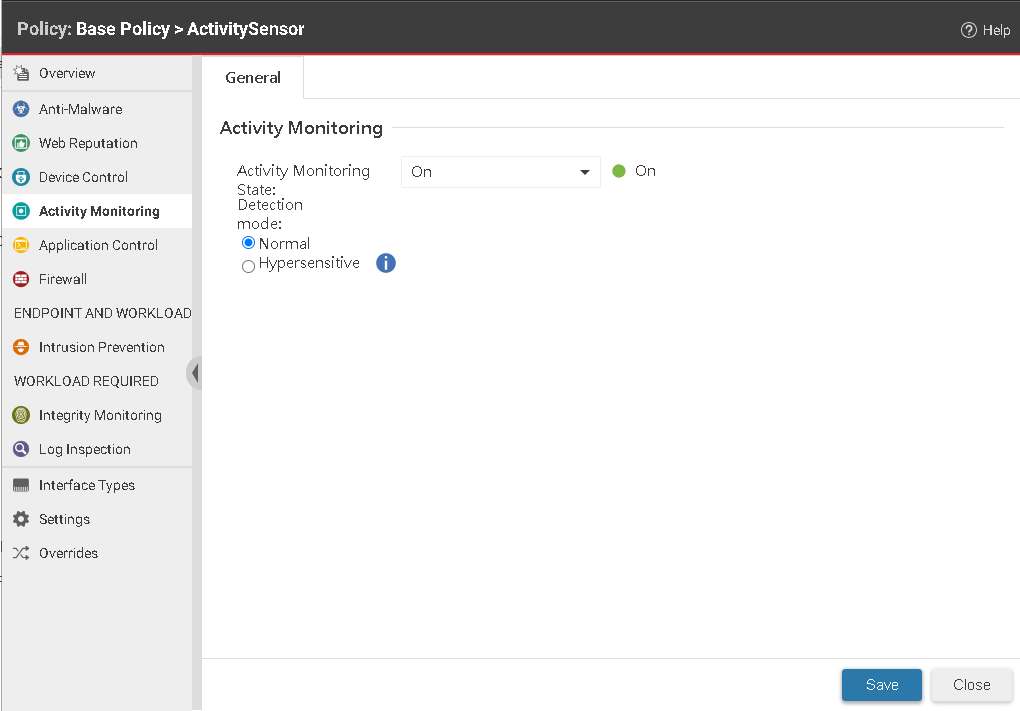Open the Intrusion Prevention icon

tap(22, 347)
